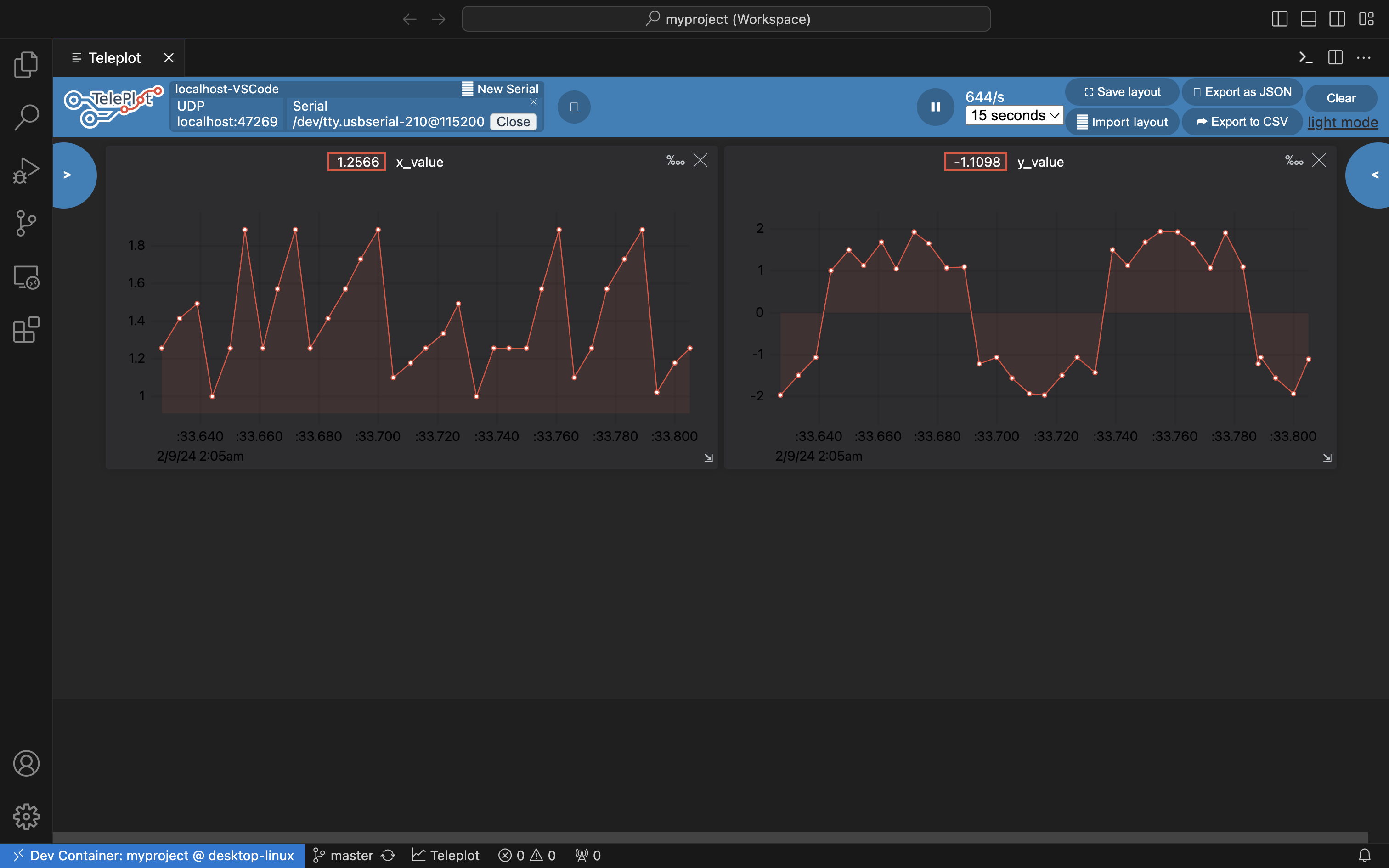Click the UDP localhost:47269 entry
Screen dimensions: 1389x868
227,114
